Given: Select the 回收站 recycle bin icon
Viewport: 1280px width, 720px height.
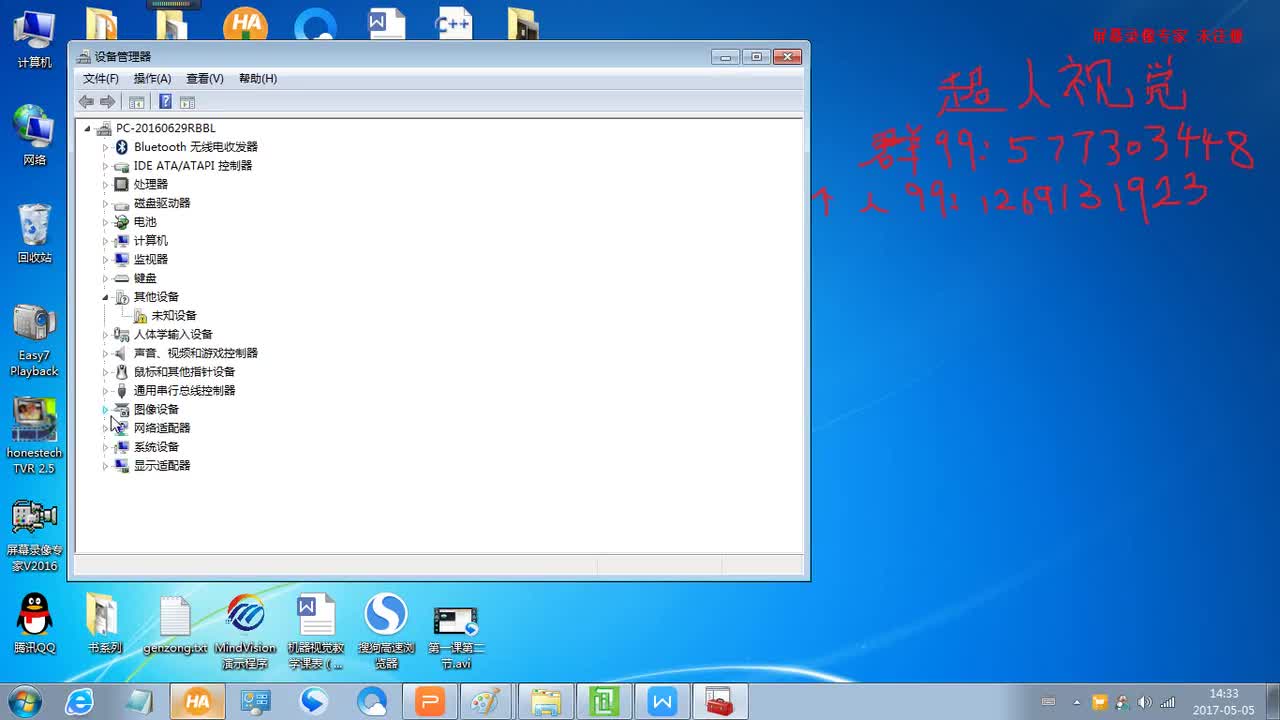Looking at the screenshot, I should coord(34,233).
